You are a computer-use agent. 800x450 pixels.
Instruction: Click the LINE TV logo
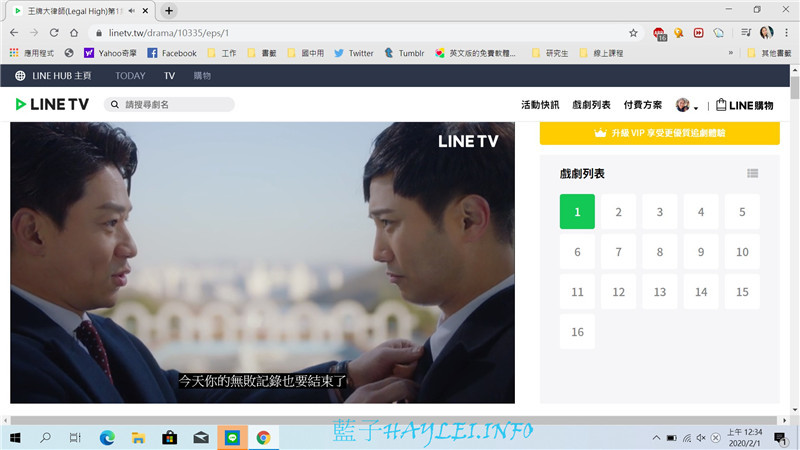52,105
